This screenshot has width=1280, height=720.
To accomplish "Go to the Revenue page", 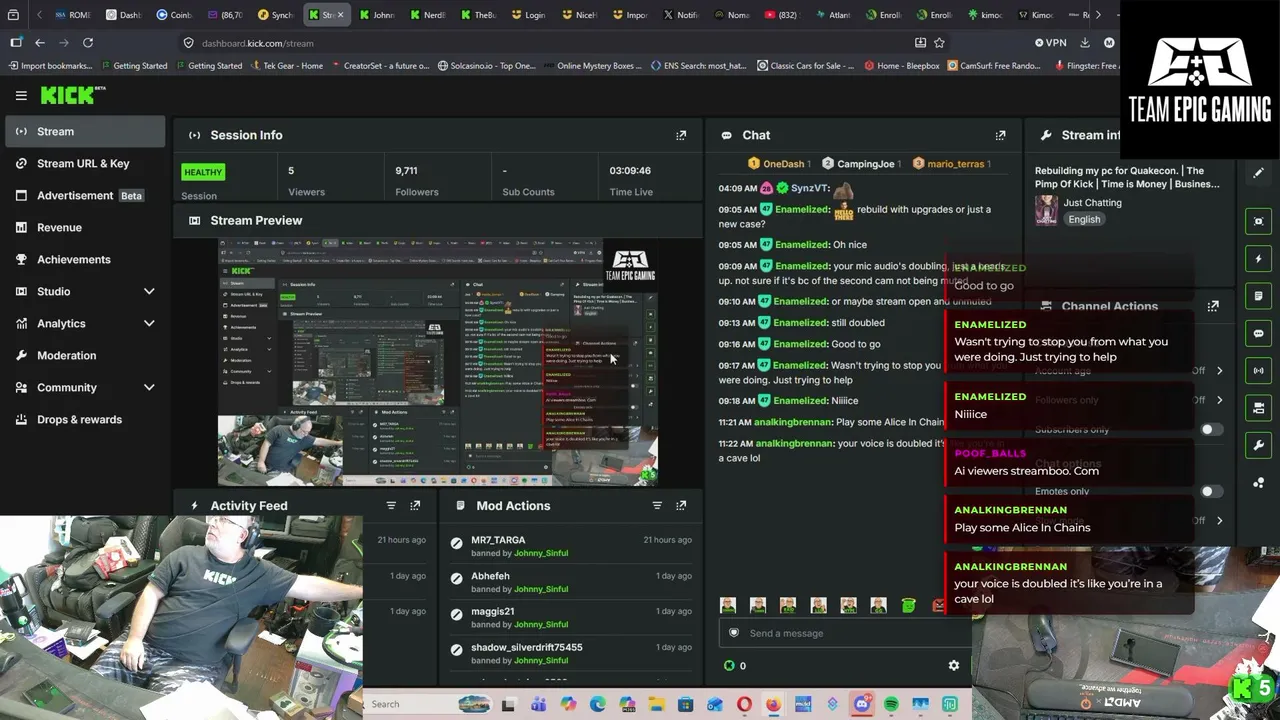I will pos(85,227).
